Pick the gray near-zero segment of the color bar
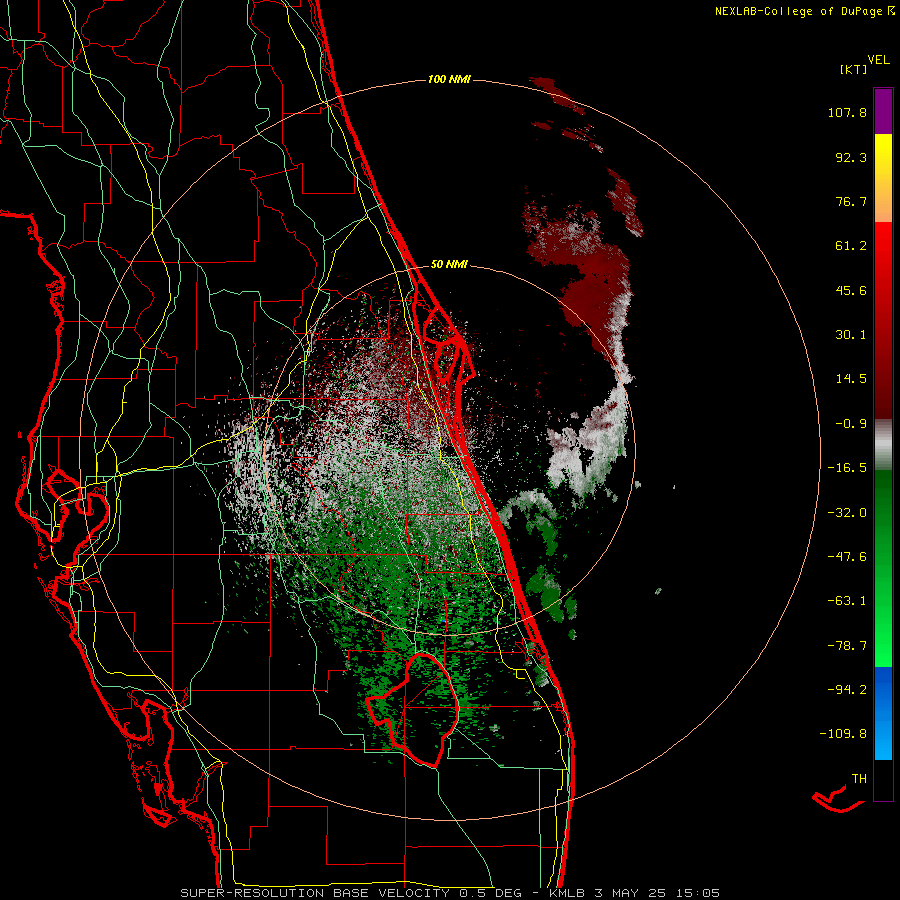Screen dimensions: 900x900 (x=883, y=445)
